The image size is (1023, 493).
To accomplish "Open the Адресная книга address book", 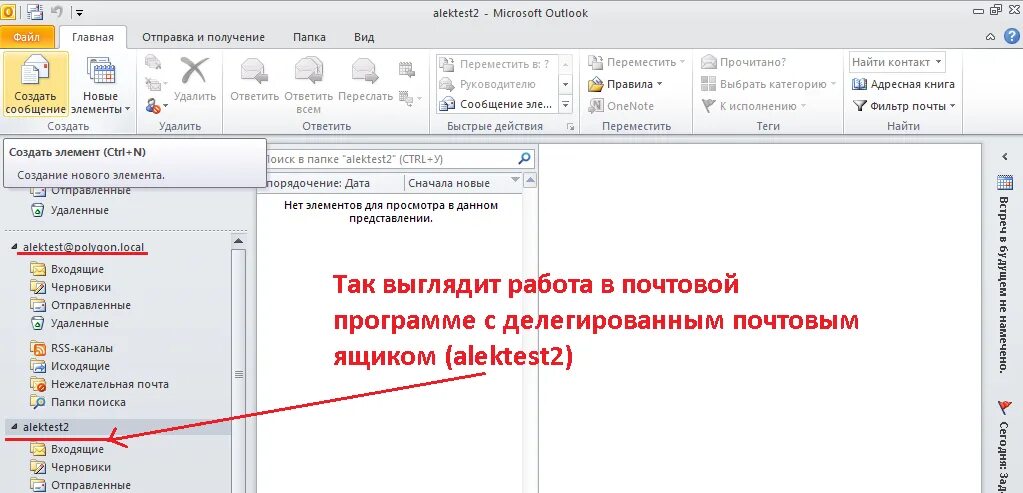I will click(903, 84).
